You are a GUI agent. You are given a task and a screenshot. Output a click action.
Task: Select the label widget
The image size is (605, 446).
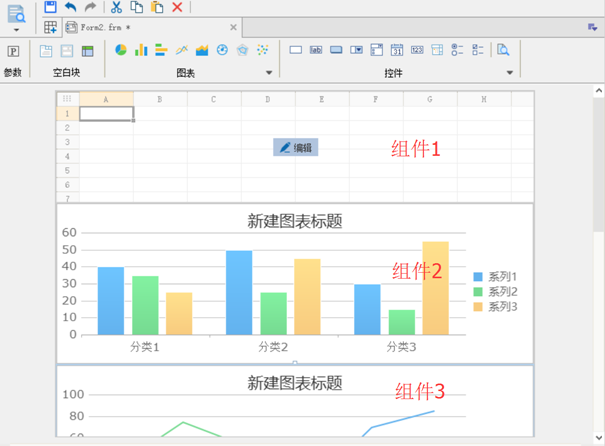pos(316,50)
